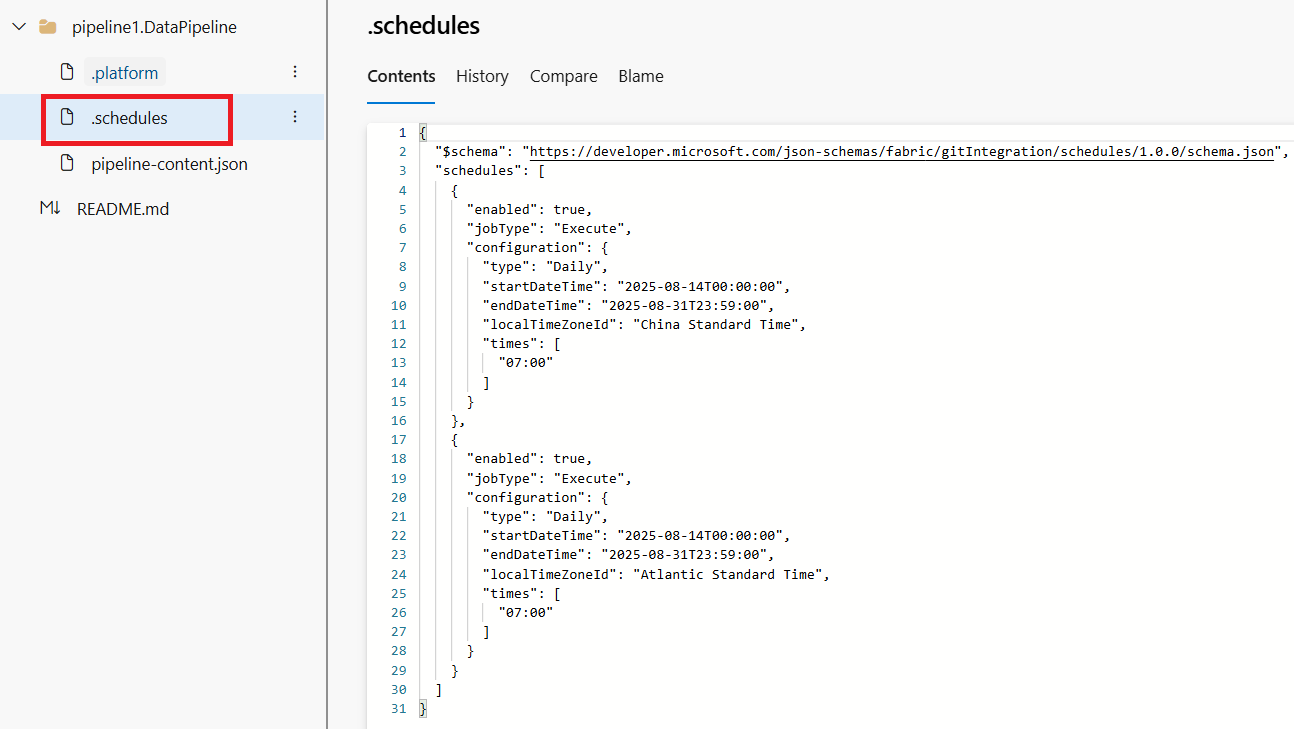The height and width of the screenshot is (729, 1294).
Task: Open pipeline-content.json file
Action: pos(169,164)
